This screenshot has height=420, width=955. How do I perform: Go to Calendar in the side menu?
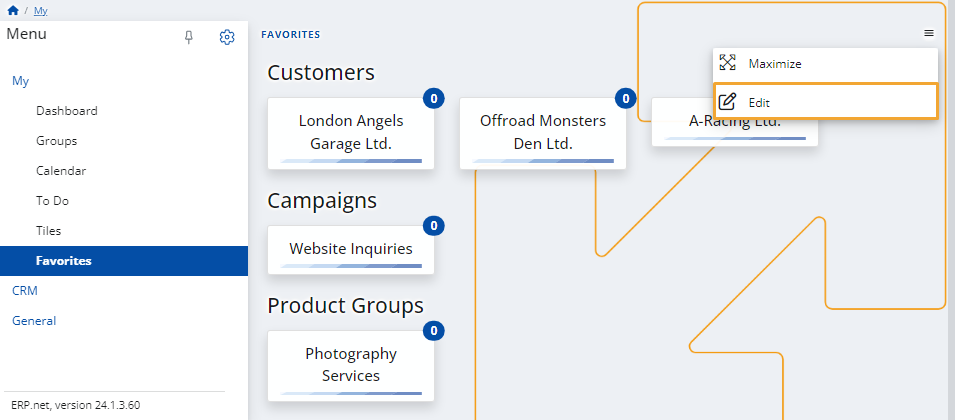(x=61, y=171)
